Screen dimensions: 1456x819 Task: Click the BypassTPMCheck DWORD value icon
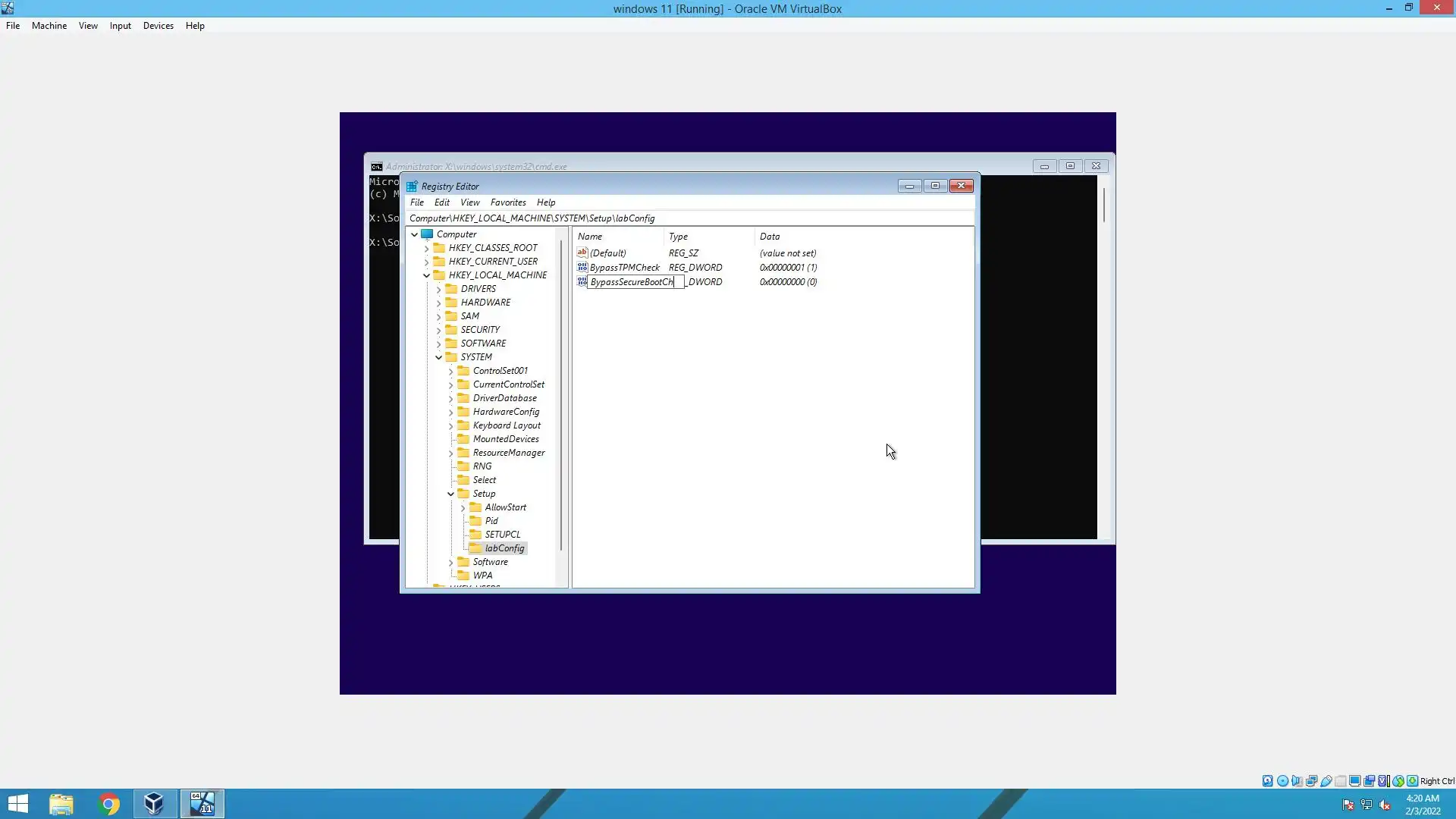(x=582, y=267)
